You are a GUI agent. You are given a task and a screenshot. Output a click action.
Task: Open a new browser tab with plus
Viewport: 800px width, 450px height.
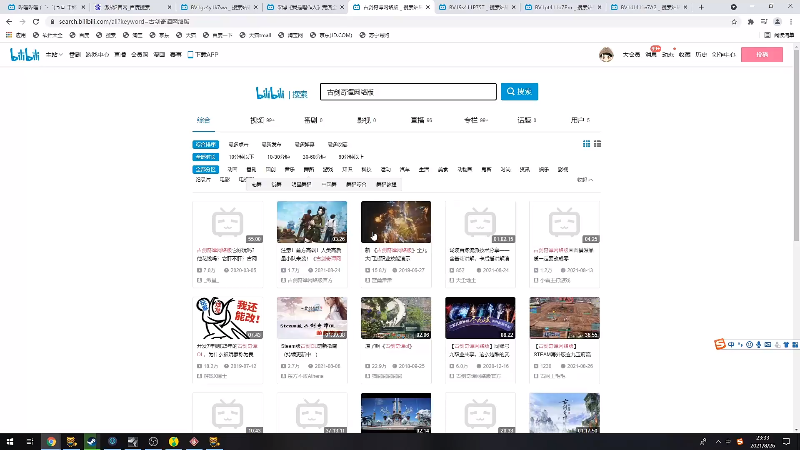click(x=701, y=7)
